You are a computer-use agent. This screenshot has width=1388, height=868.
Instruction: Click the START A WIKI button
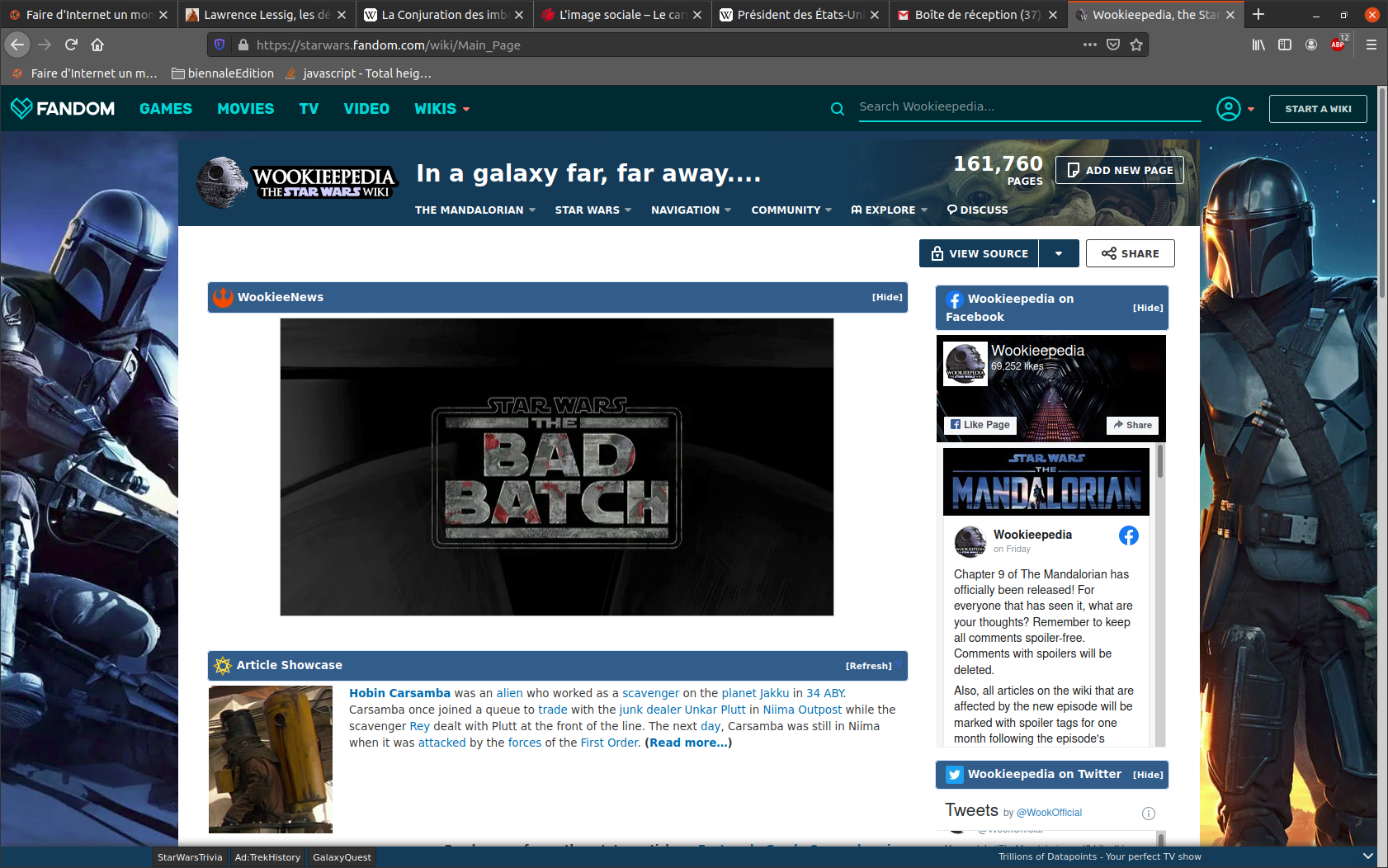[x=1318, y=109]
